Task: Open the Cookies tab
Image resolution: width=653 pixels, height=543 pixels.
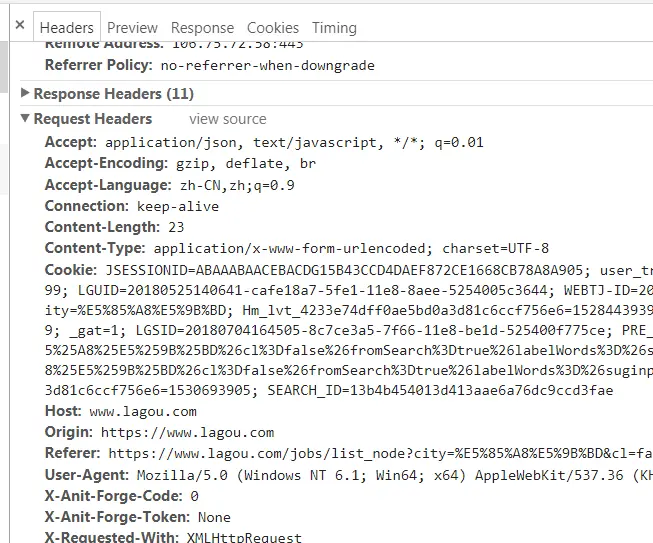Action: click(x=273, y=27)
